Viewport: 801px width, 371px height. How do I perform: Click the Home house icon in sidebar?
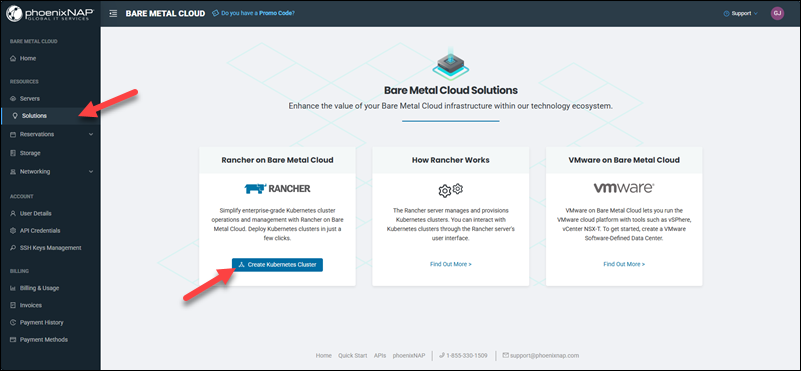(13, 59)
